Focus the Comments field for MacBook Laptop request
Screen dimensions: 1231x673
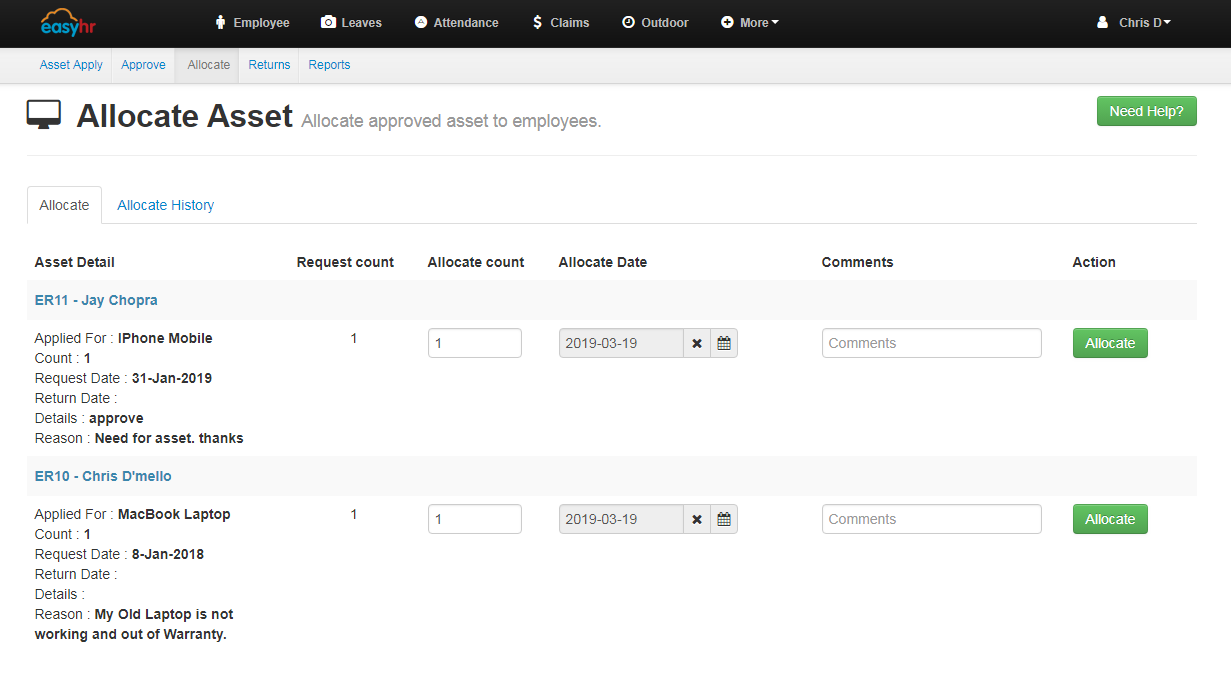tap(931, 519)
